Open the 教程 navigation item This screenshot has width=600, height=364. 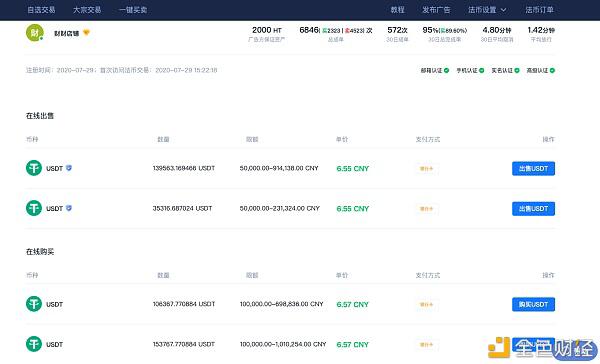[x=398, y=10]
